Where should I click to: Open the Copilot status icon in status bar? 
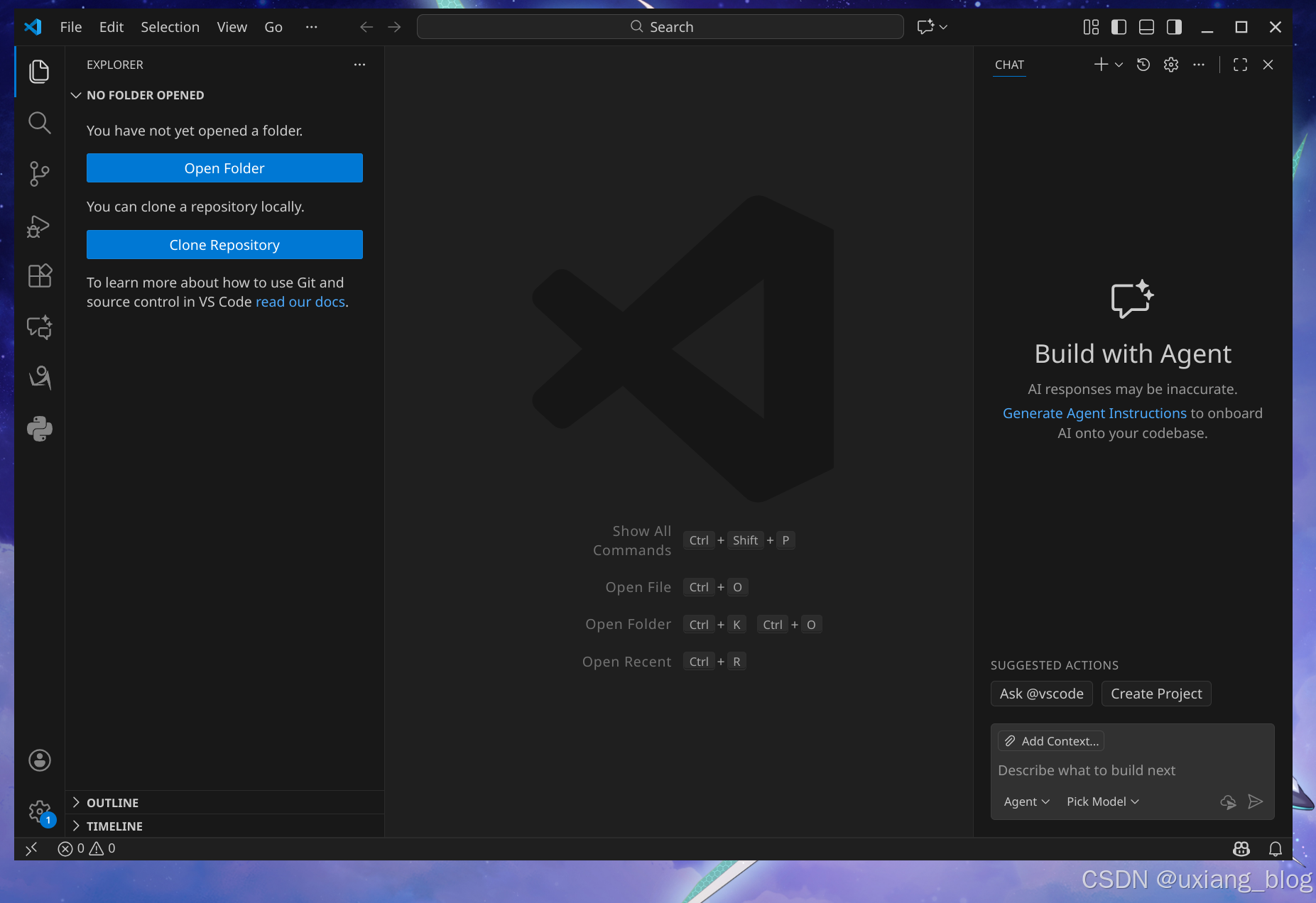[x=1241, y=848]
